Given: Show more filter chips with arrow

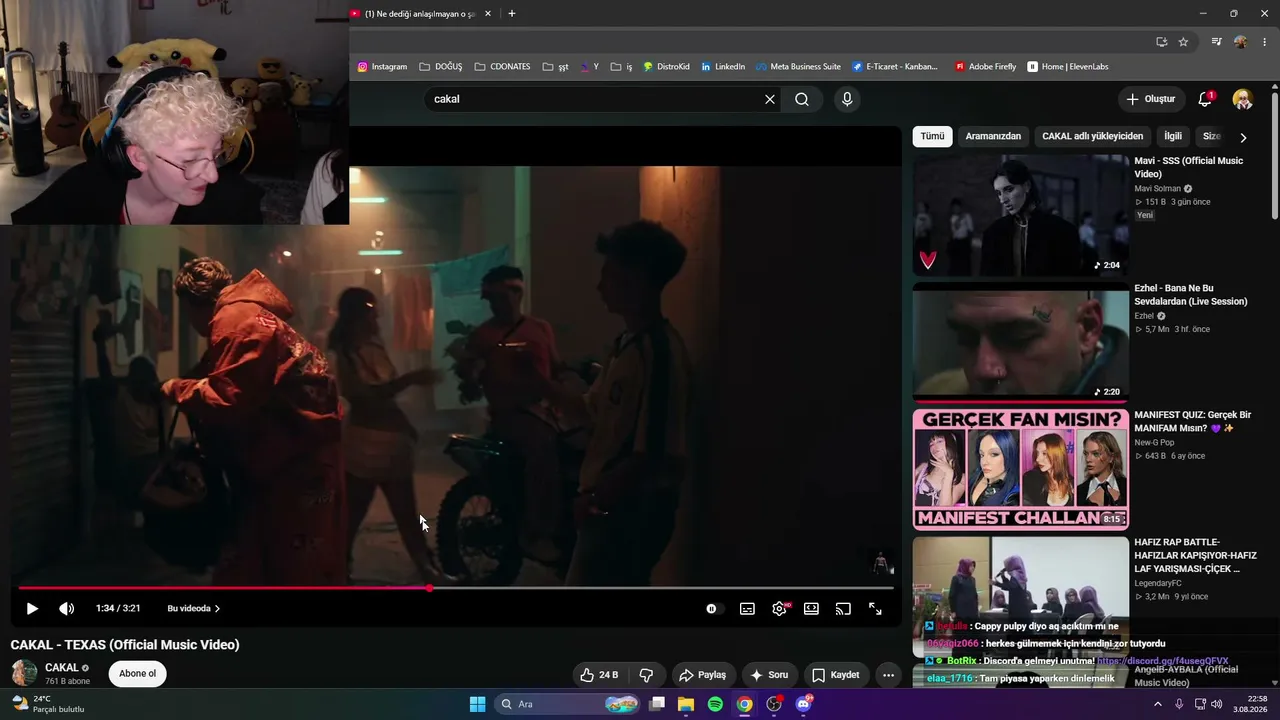Looking at the screenshot, I should point(1243,137).
